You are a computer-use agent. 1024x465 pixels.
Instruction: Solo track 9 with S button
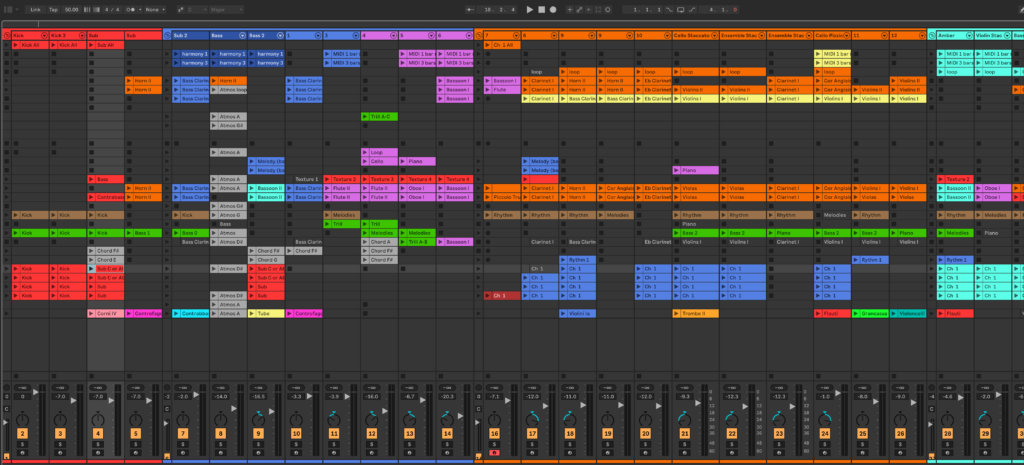(259, 445)
